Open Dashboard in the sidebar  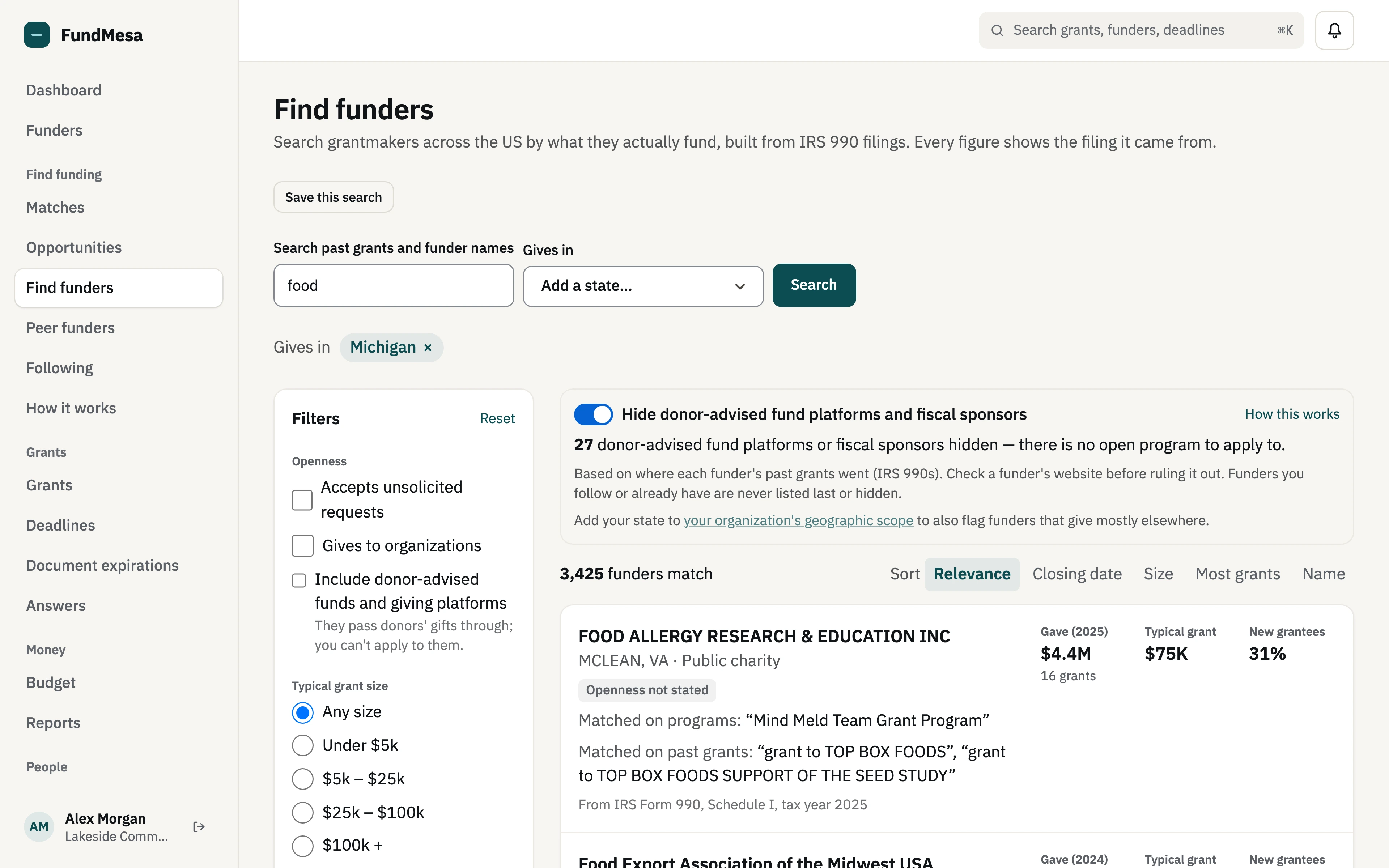click(119, 91)
